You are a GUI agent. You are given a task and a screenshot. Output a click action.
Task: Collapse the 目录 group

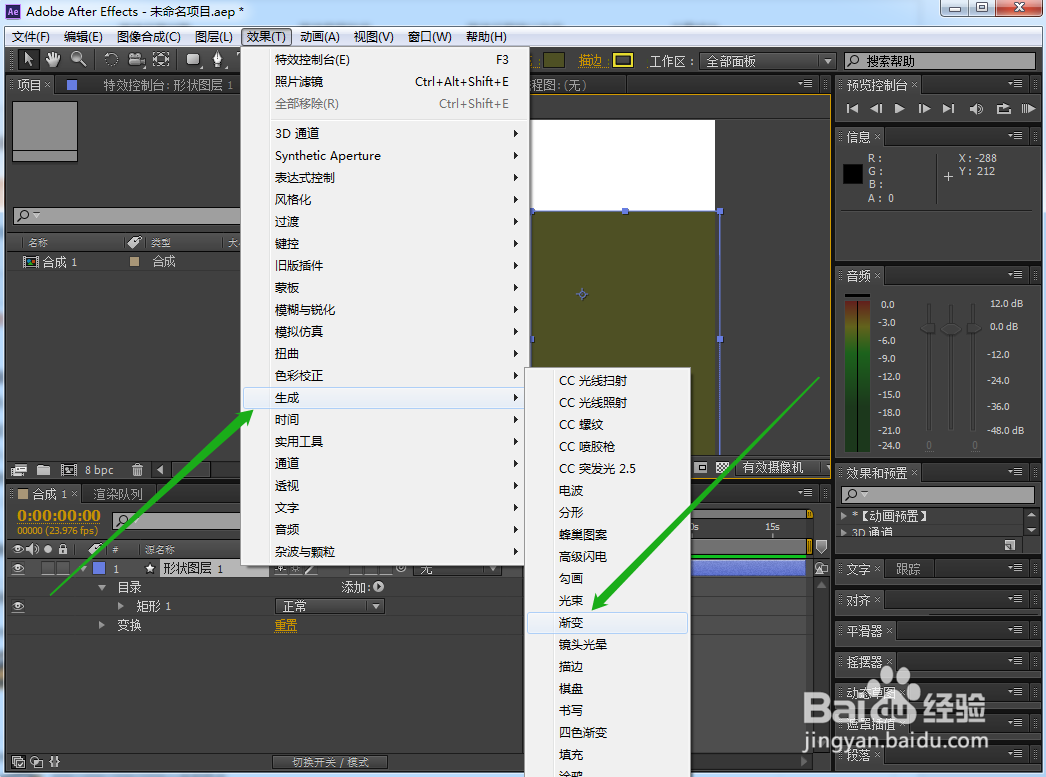tap(102, 588)
